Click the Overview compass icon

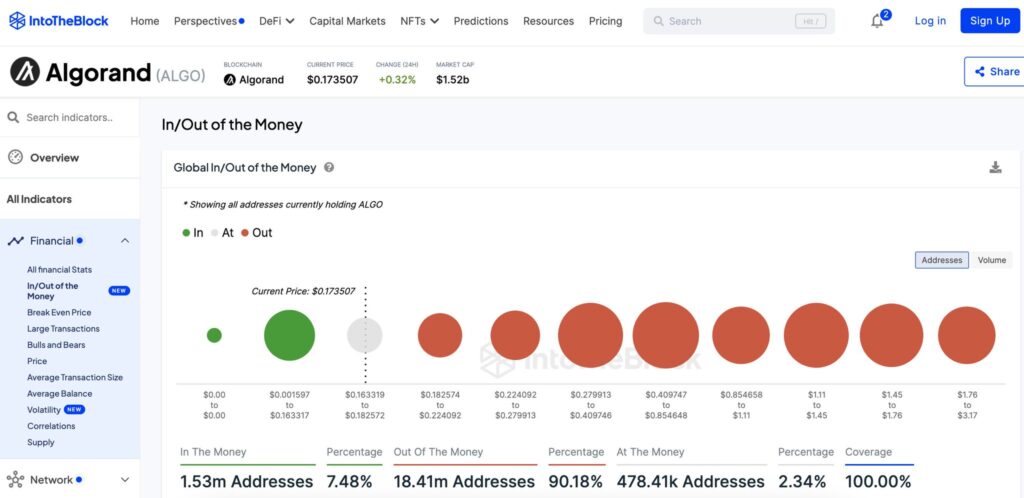coord(15,157)
